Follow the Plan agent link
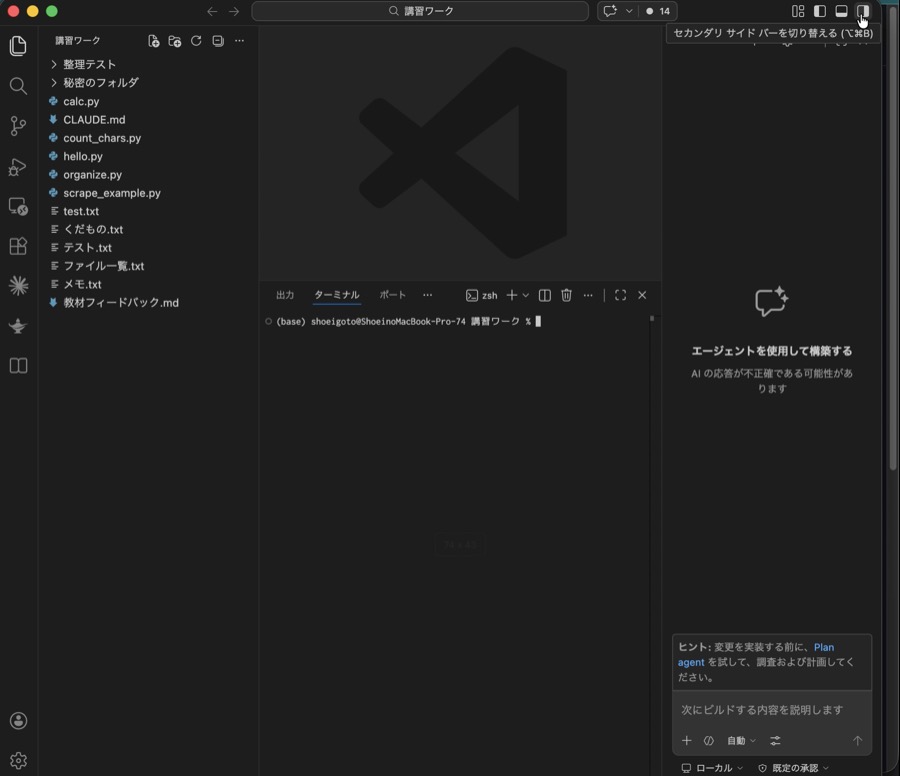This screenshot has height=776, width=900. [x=756, y=654]
